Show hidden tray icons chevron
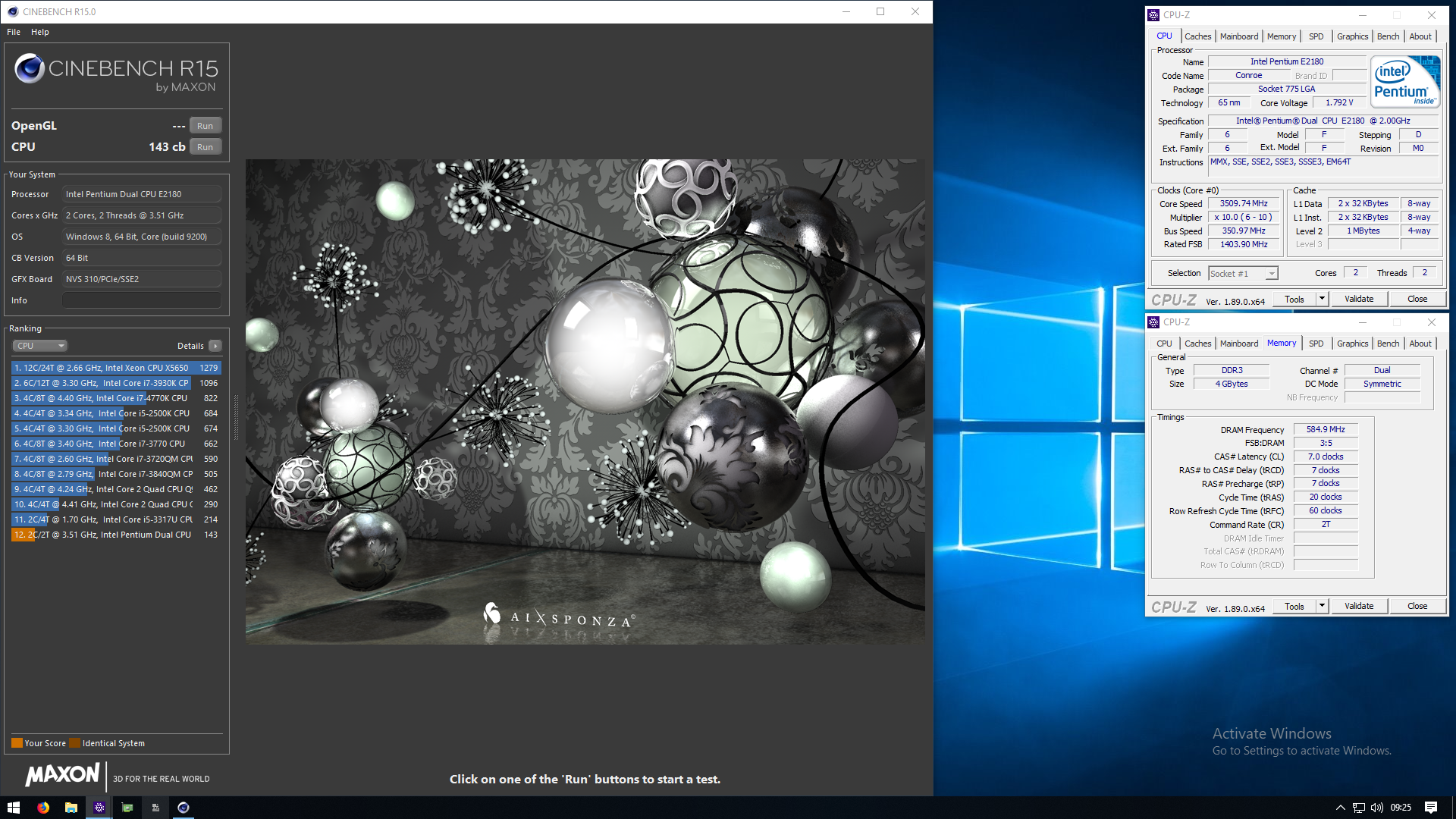 1340,808
